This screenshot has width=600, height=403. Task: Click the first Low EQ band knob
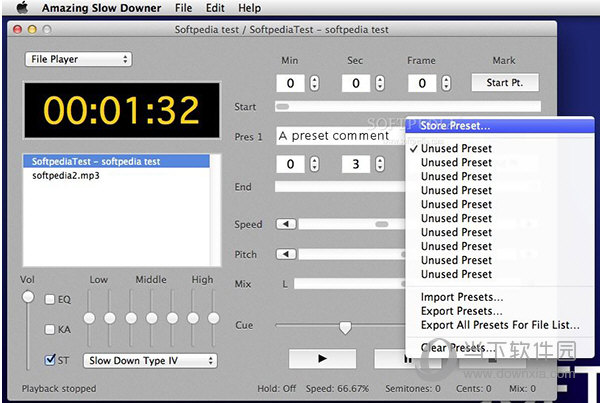(89, 318)
